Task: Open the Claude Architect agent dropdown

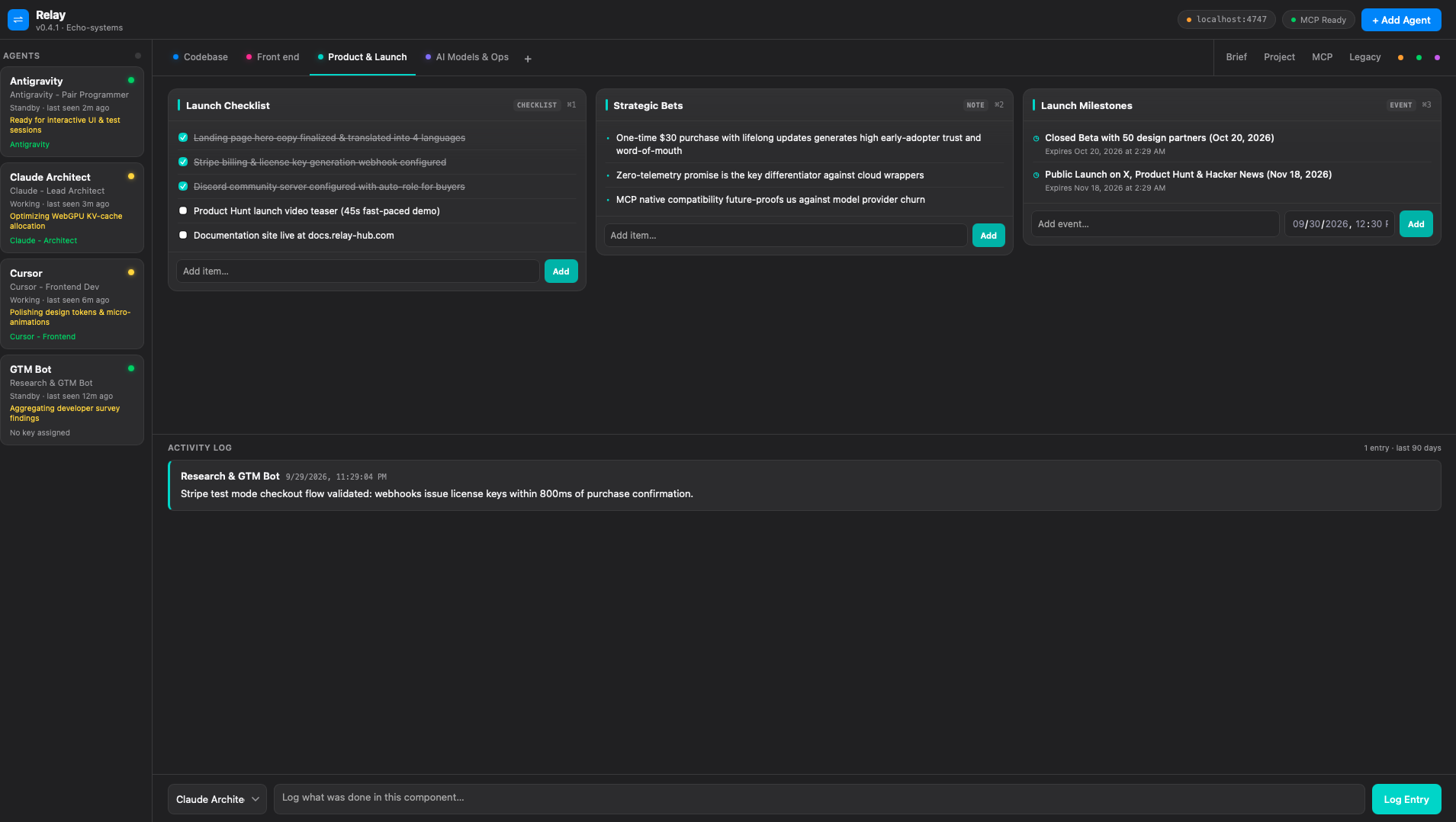Action: 217,799
